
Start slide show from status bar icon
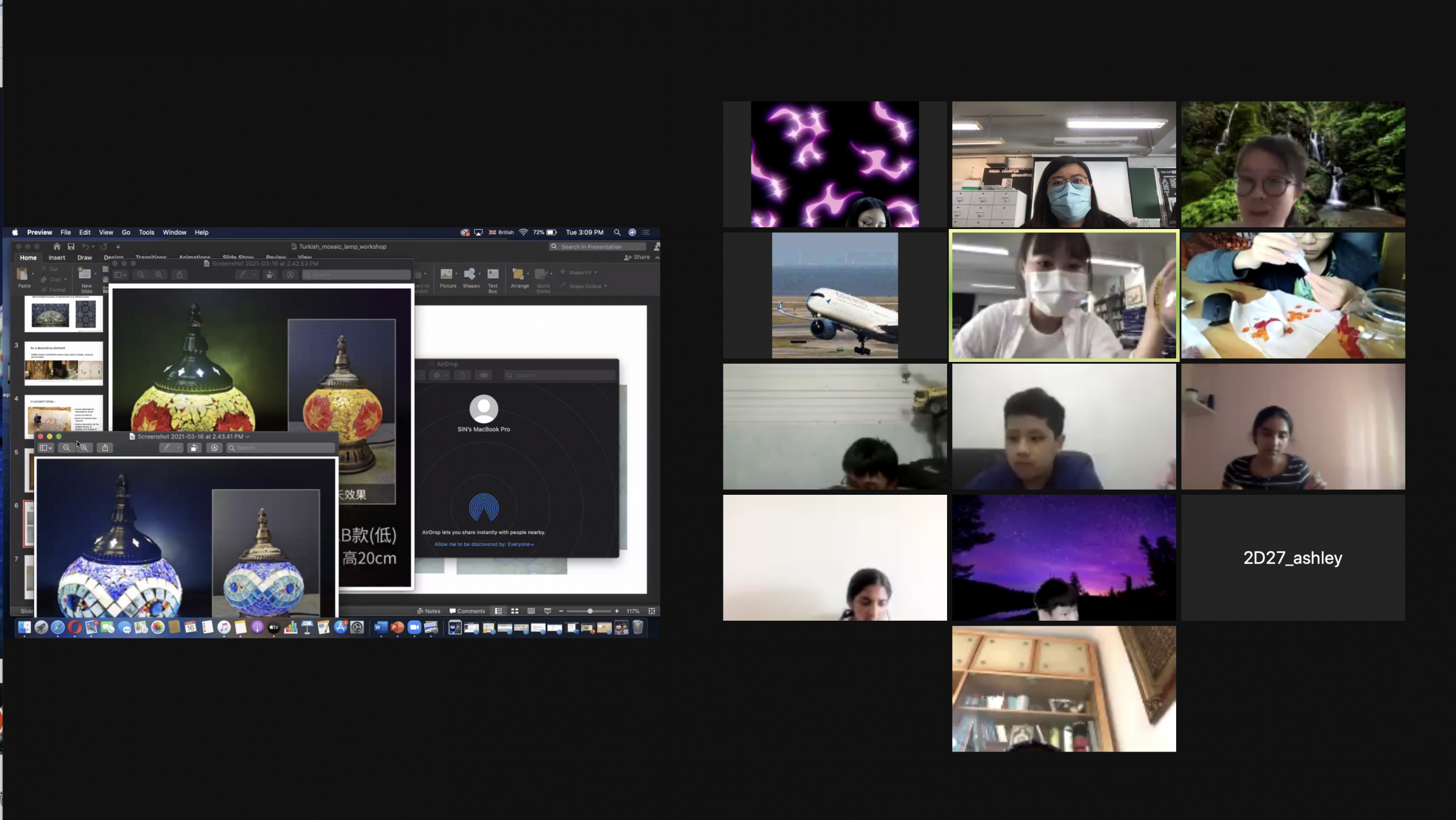point(548,611)
